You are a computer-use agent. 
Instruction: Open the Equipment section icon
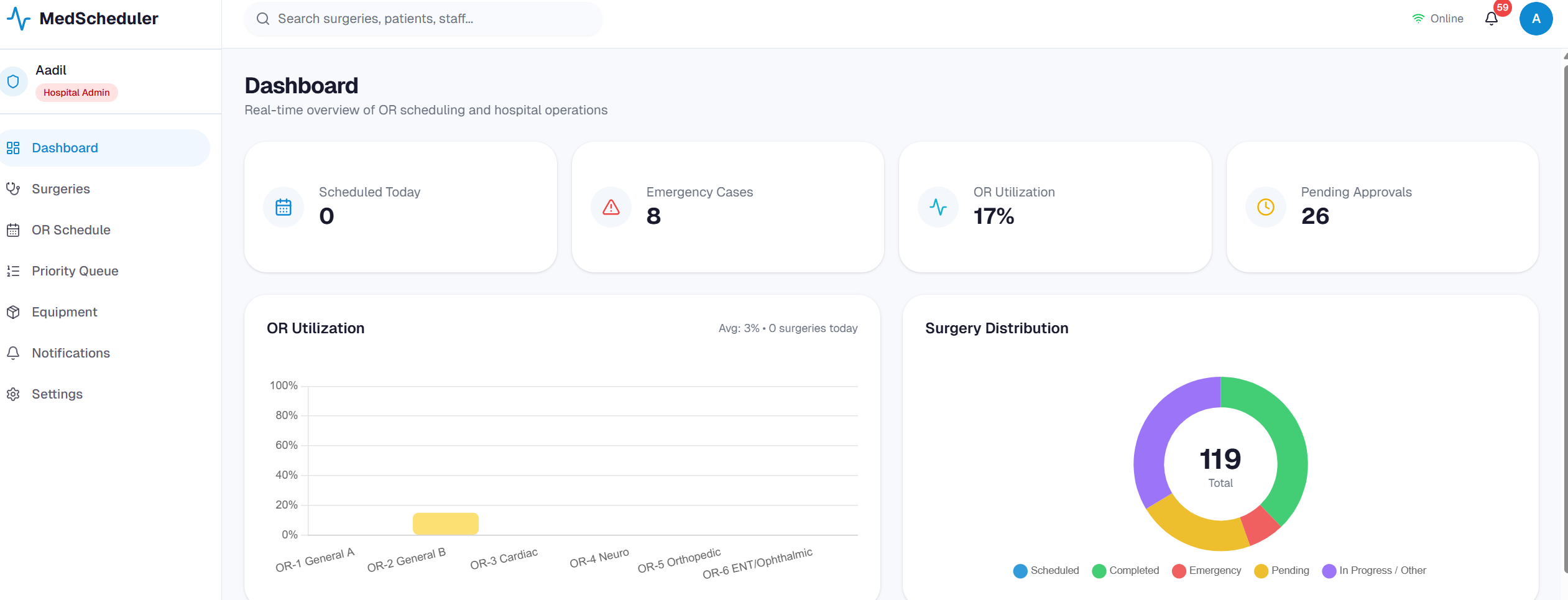point(14,312)
